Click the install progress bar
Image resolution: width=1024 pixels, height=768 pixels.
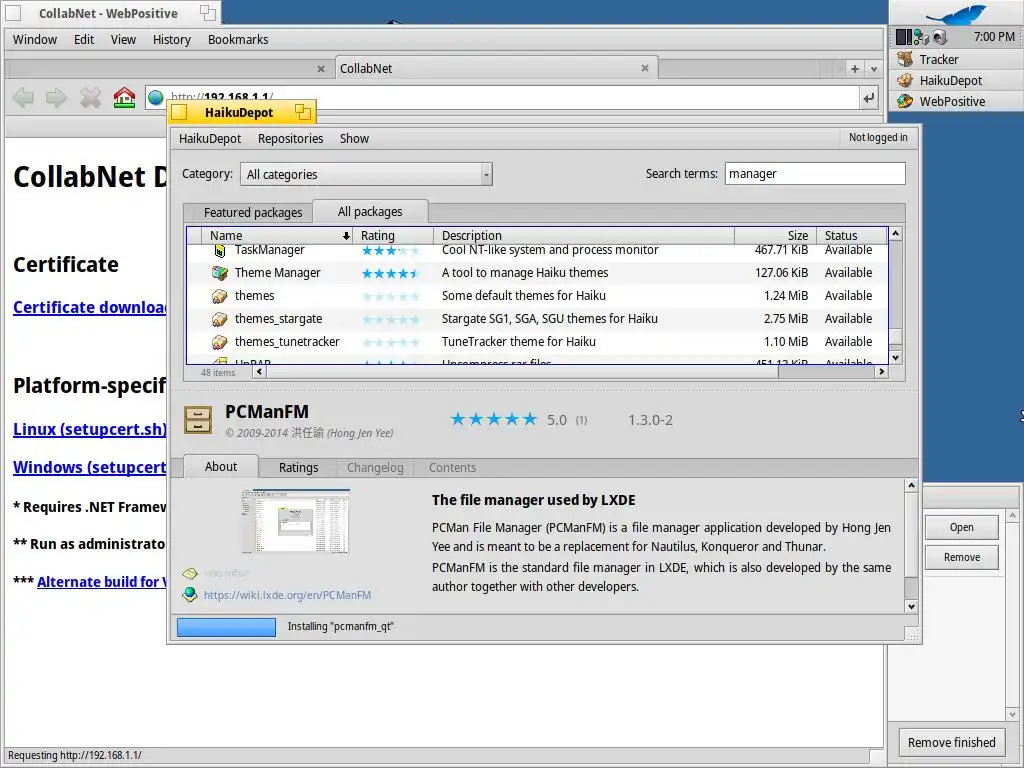tap(227, 627)
